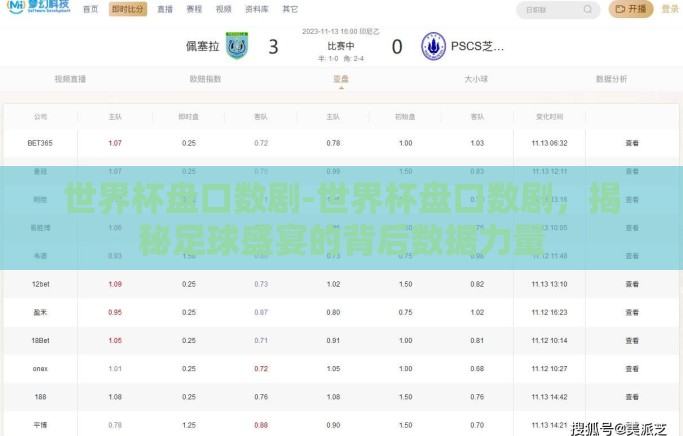
Task: Switch to the 欧赔指数 tab
Action: (206, 79)
